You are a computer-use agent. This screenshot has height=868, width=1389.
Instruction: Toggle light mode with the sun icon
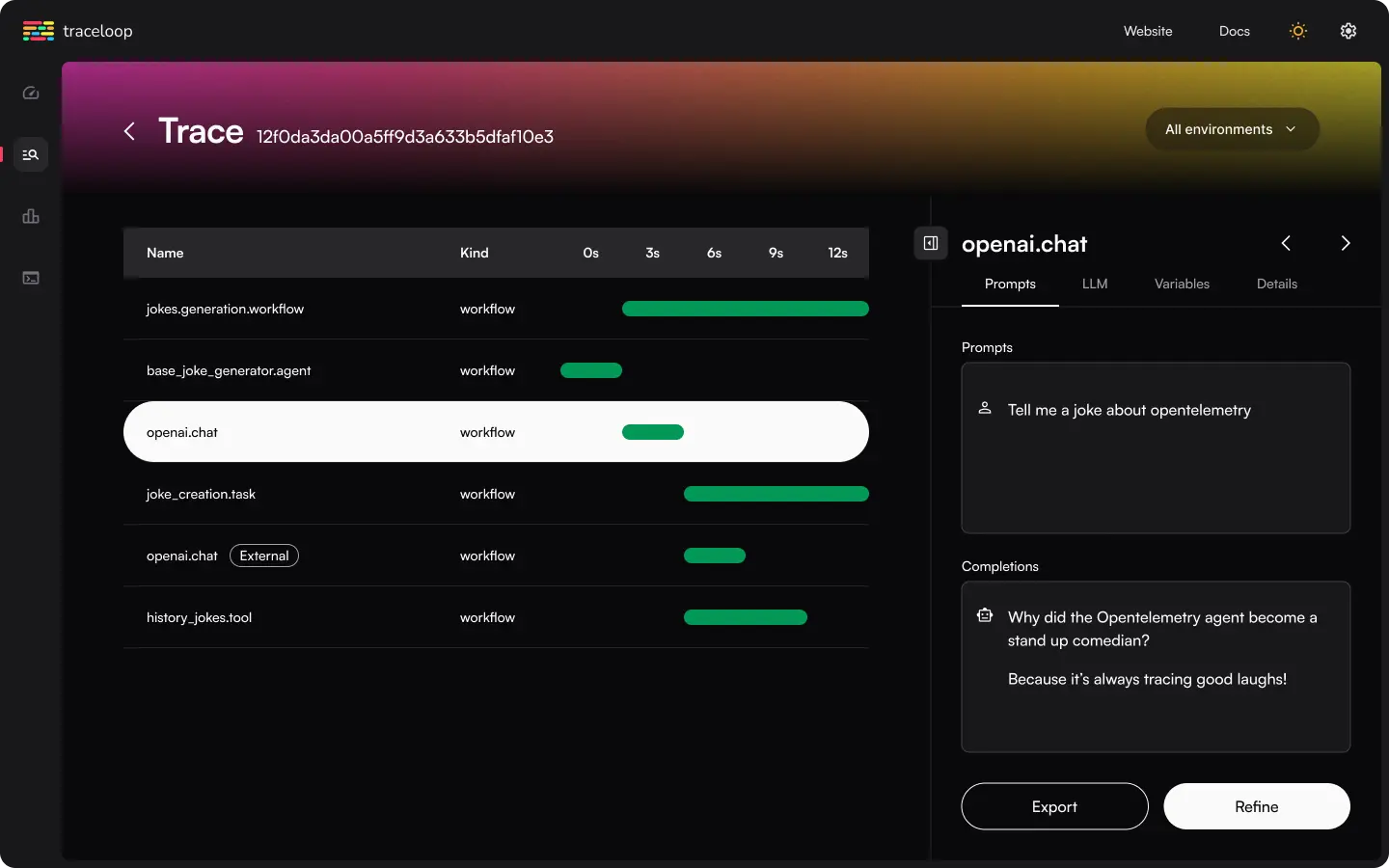1297,30
